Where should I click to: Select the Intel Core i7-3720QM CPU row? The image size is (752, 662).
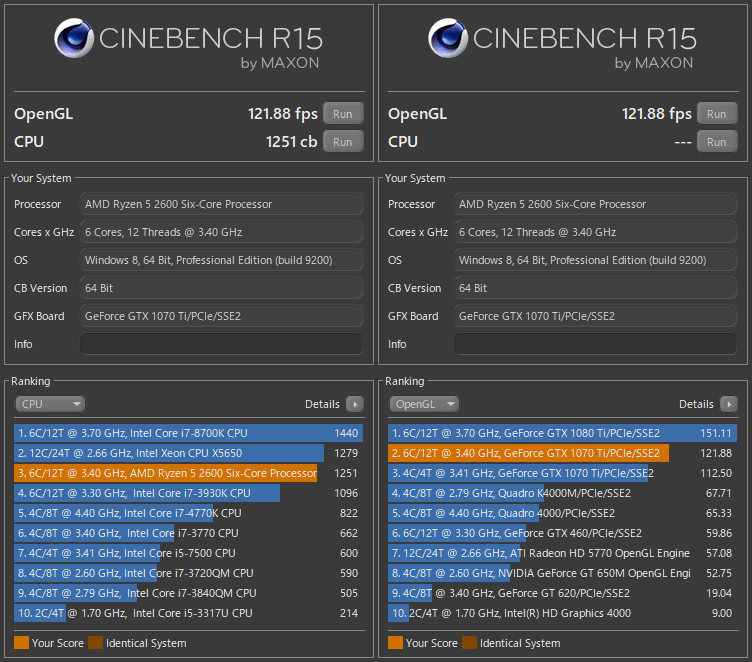188,573
